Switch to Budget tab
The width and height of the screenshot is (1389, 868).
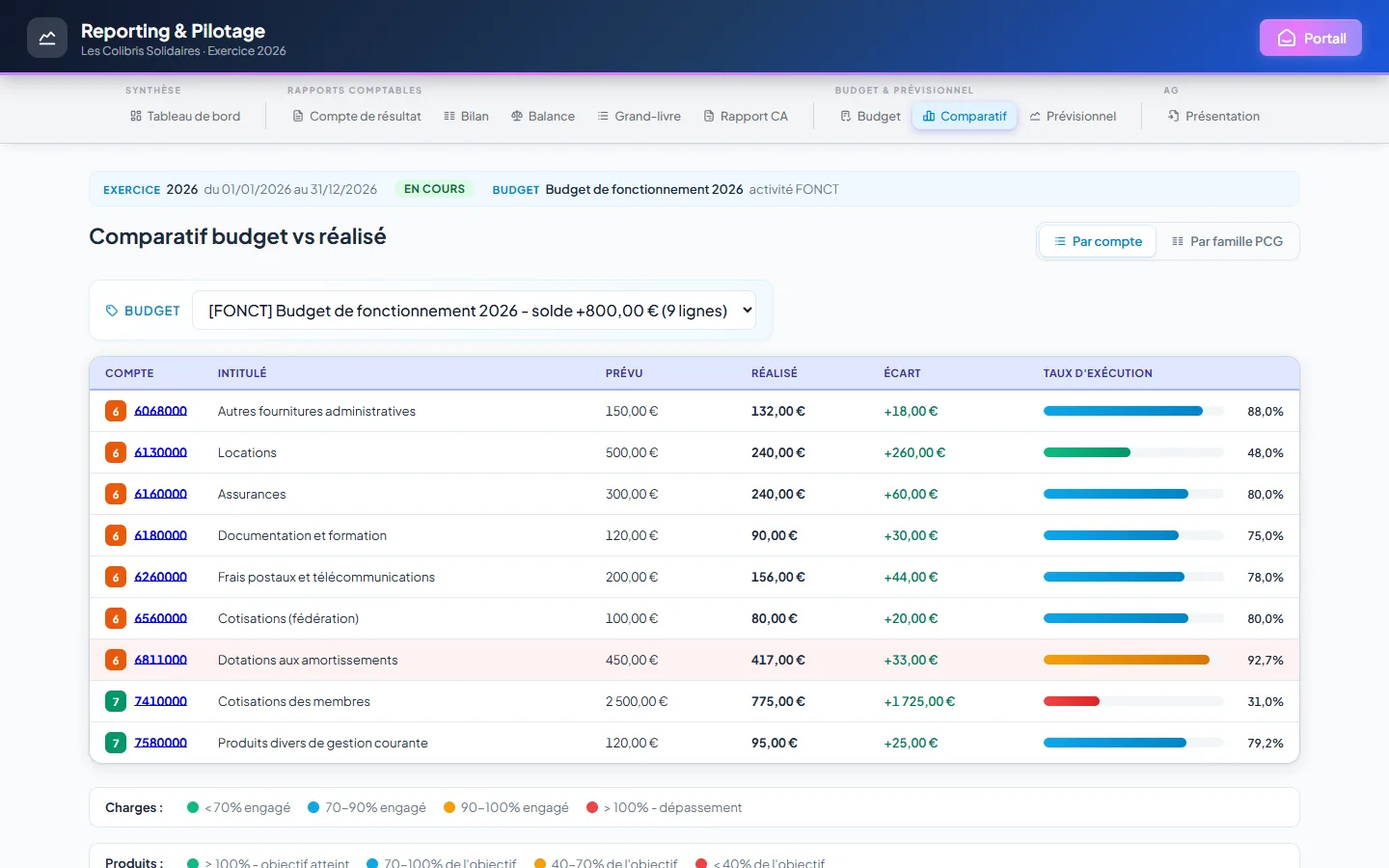[x=870, y=116]
